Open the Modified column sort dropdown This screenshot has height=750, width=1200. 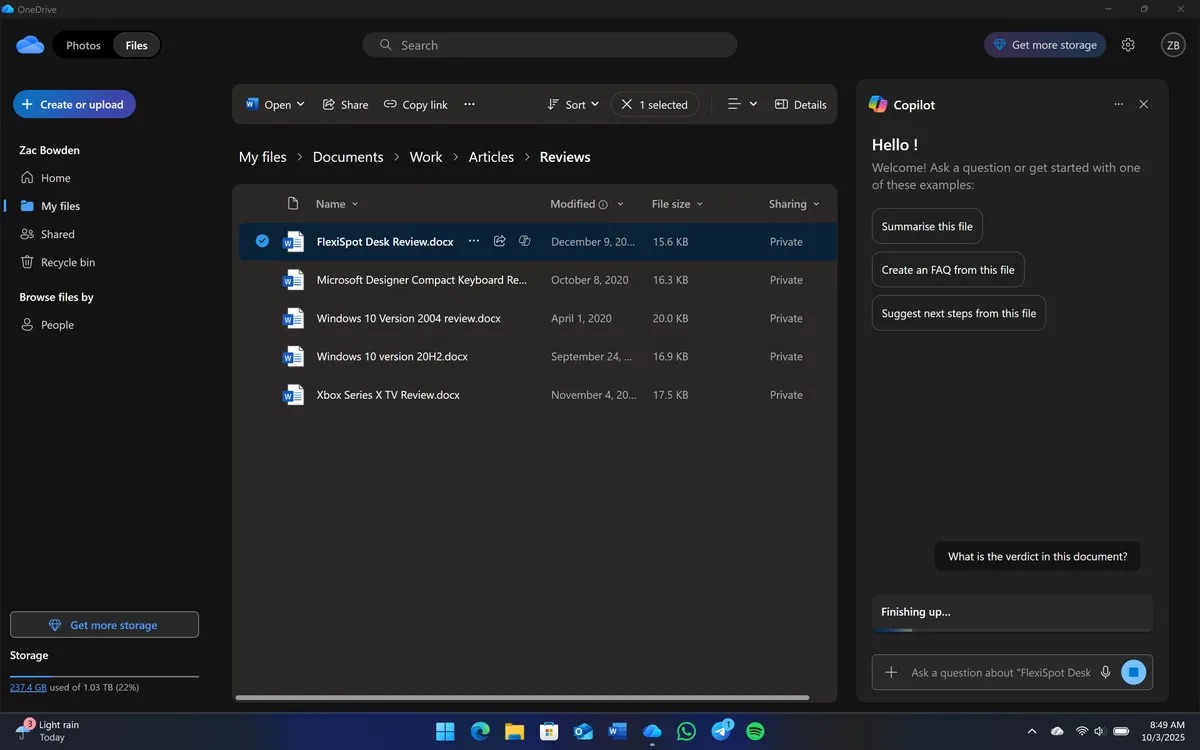621,204
